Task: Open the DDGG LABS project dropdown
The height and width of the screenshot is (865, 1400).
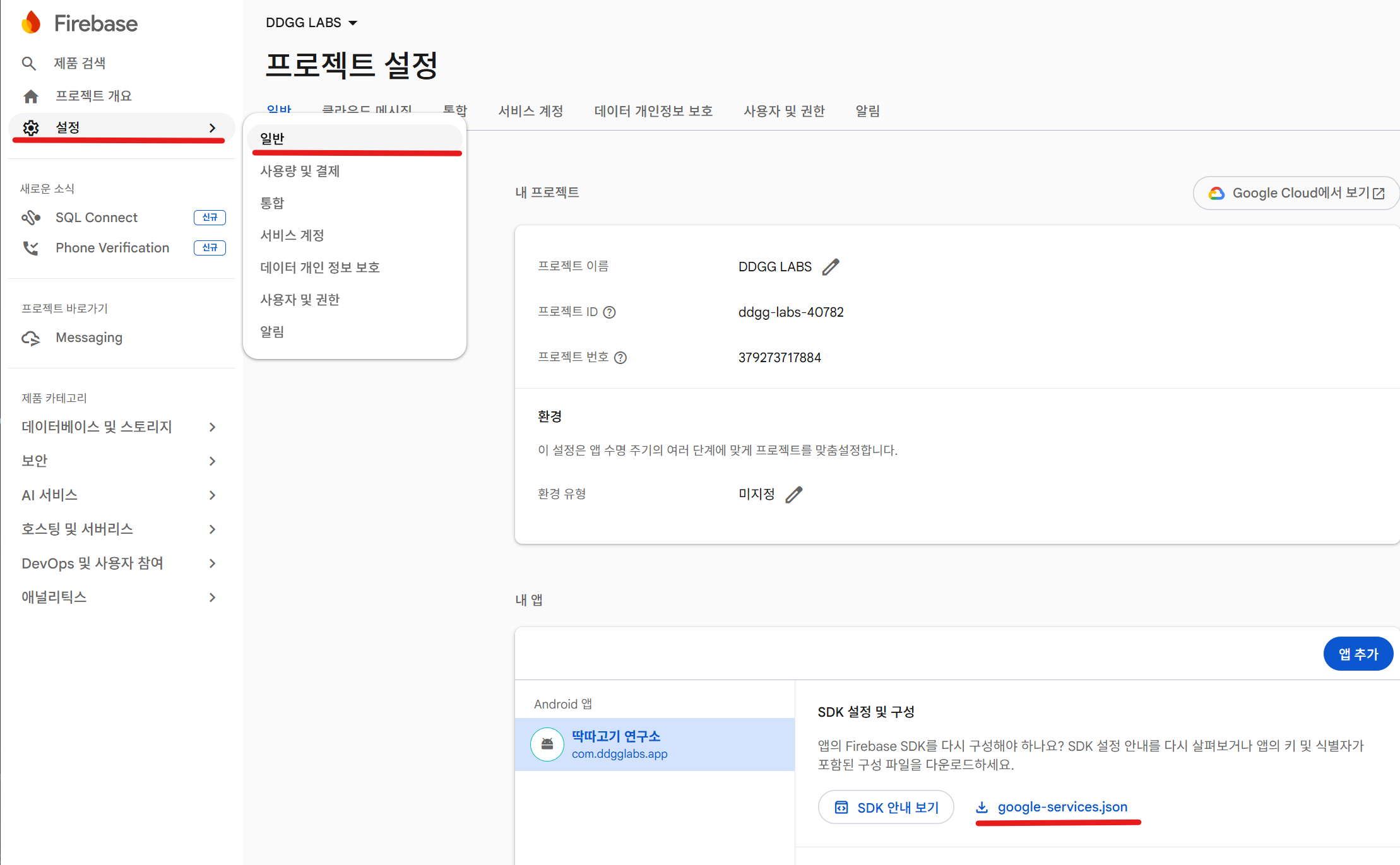Action: [312, 23]
